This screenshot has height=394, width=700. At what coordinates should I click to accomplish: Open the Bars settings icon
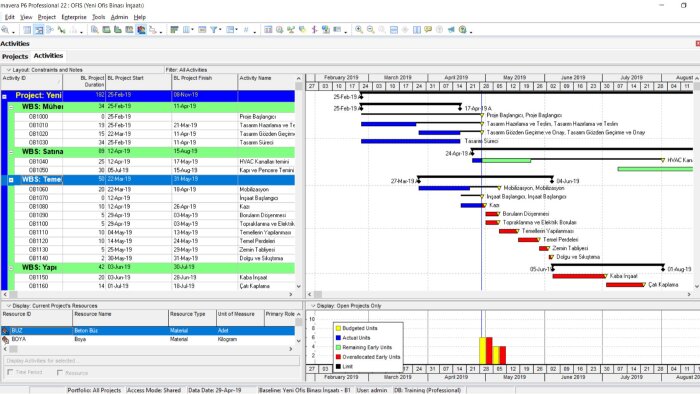click(175, 30)
